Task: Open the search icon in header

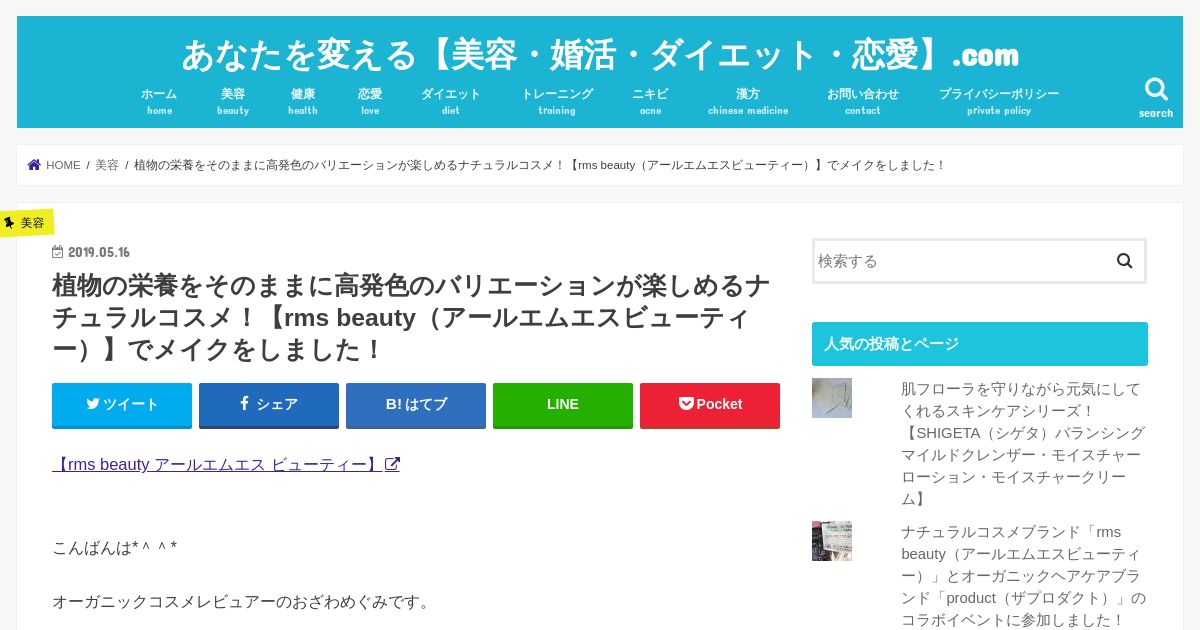Action: (x=1156, y=98)
